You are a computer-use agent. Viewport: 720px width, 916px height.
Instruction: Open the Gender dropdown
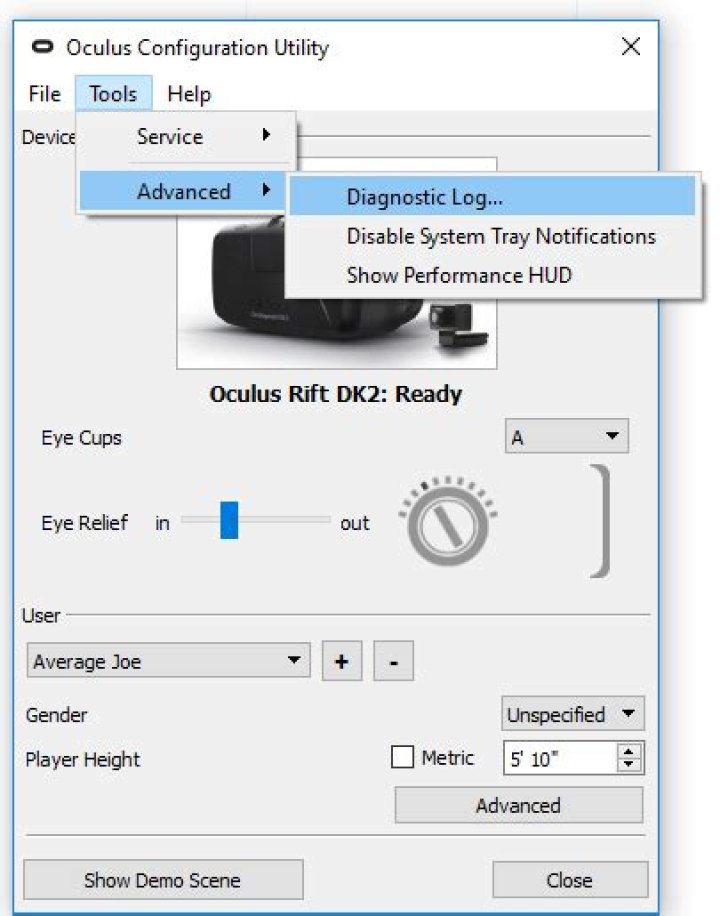click(572, 713)
